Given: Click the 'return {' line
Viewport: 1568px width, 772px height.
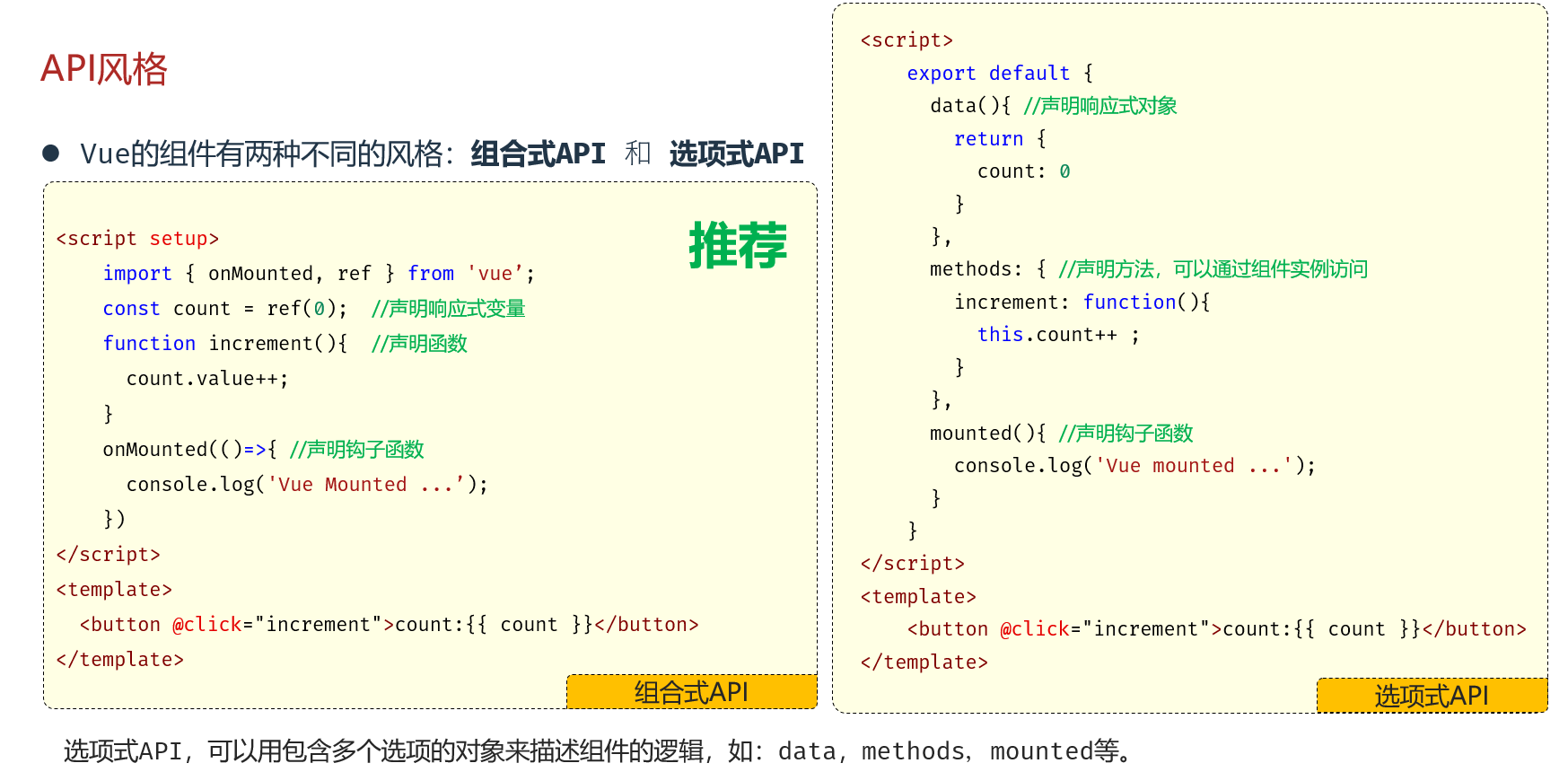Looking at the screenshot, I should [1000, 139].
